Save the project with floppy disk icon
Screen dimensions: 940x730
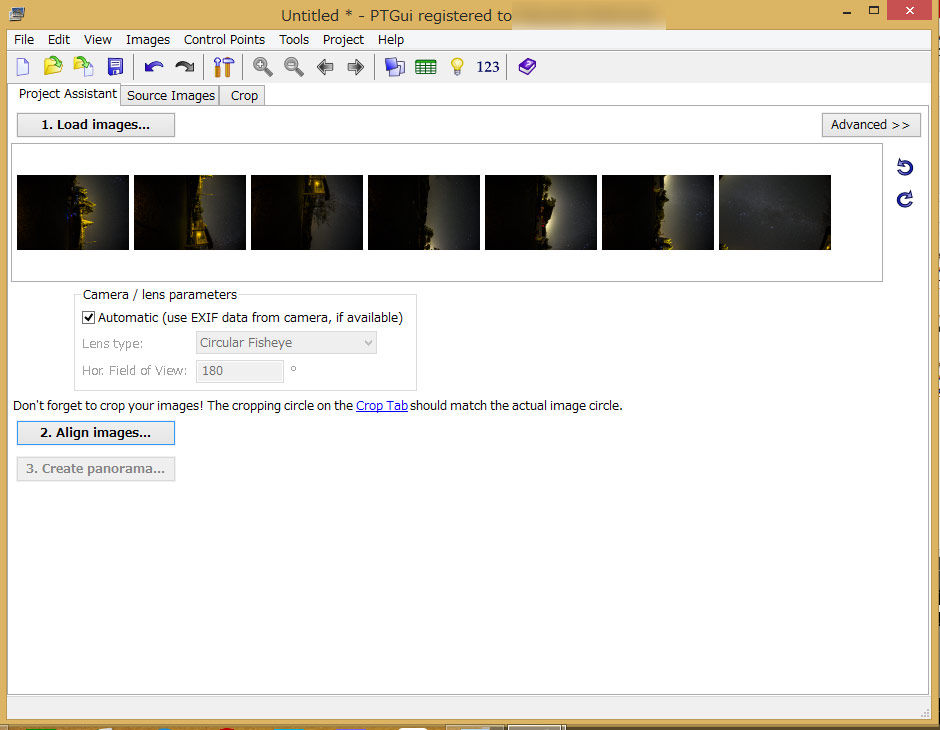pos(115,67)
